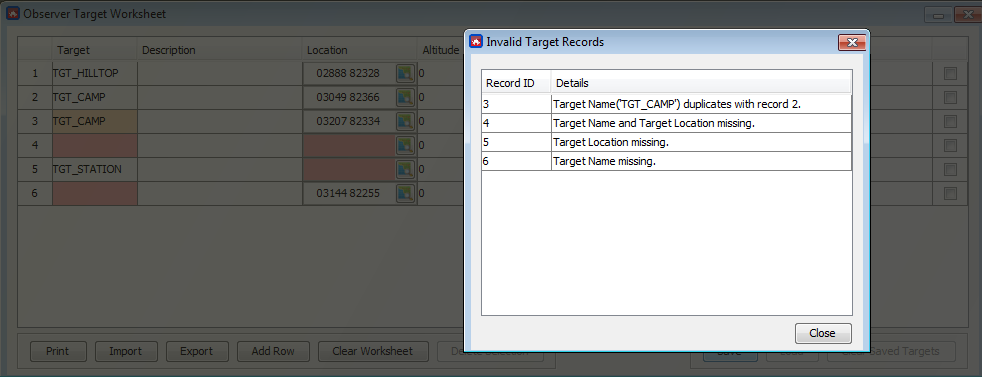Click the Altitude column header
The image size is (982, 377).
coord(440,50)
